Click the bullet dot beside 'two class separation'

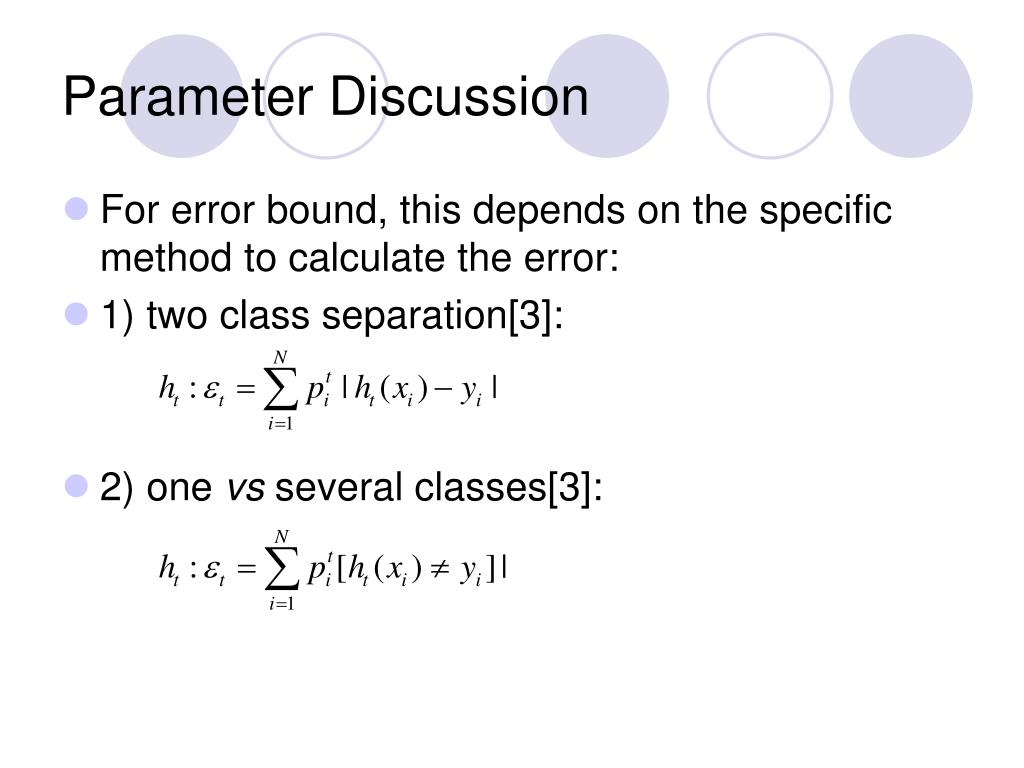point(76,313)
